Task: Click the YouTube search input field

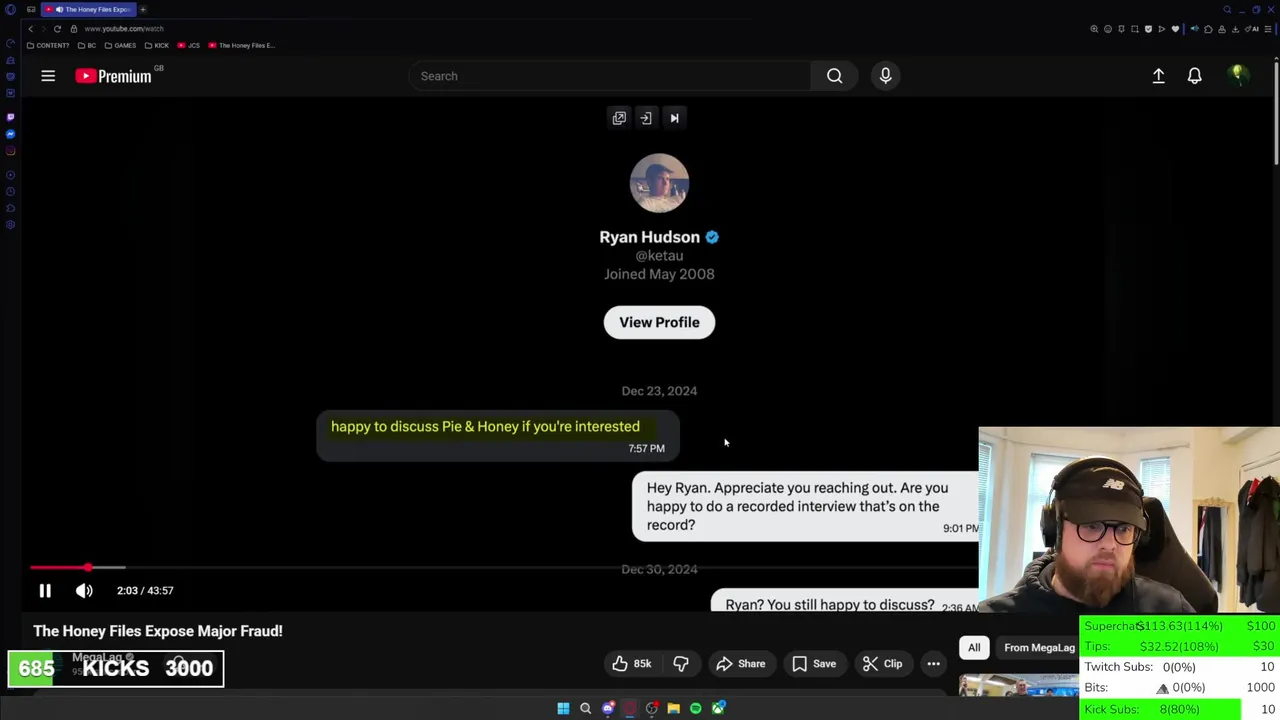Action: point(610,76)
